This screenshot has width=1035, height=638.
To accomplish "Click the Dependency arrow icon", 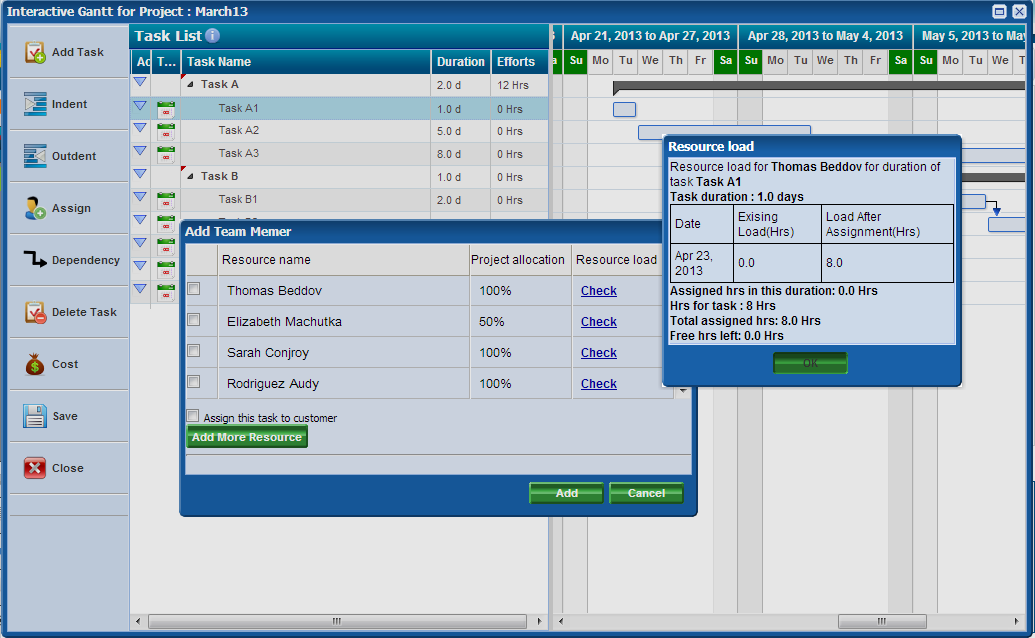I will (x=35, y=261).
